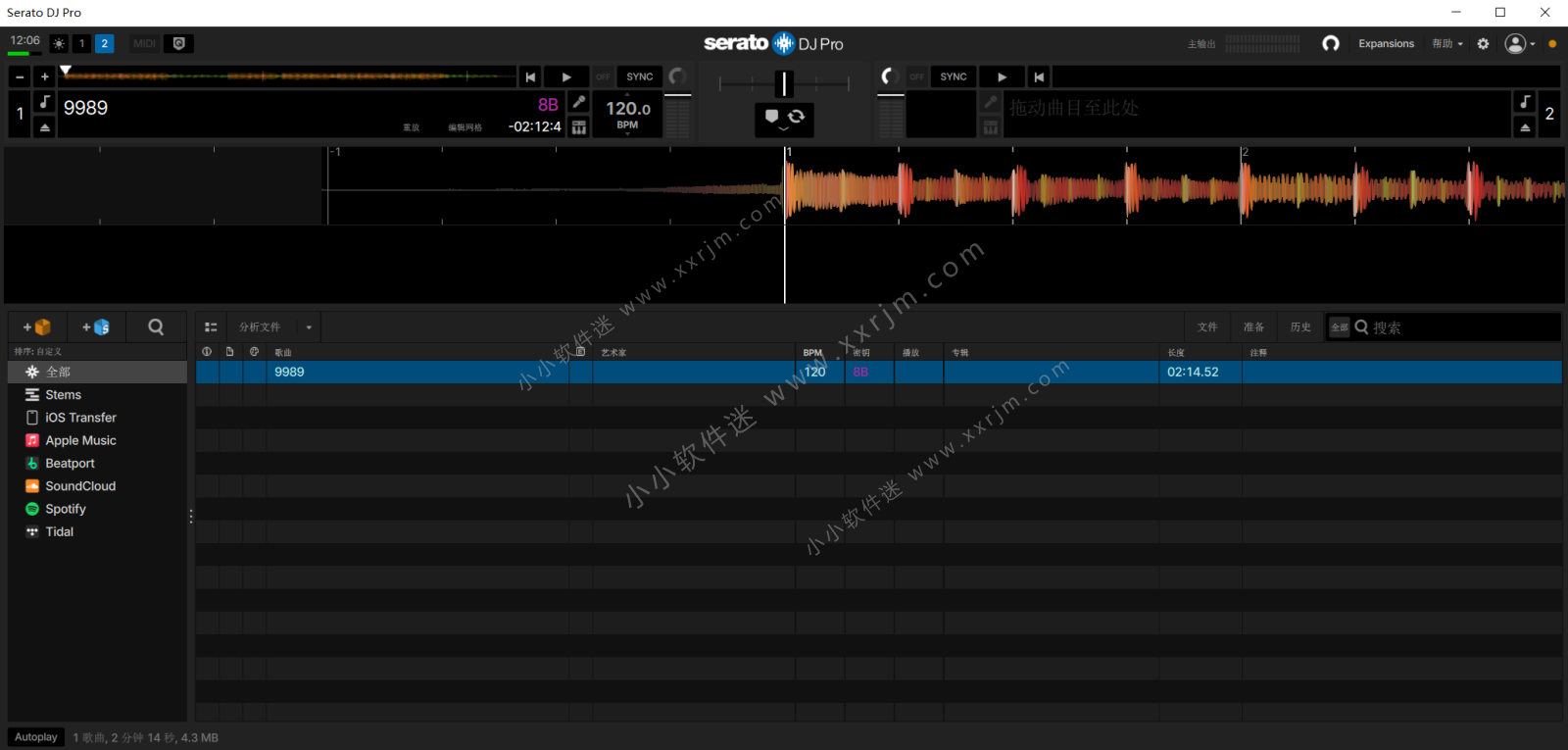Open the headphone cue icon in the top bar
Viewport: 1568px width, 750px height.
1330,43
